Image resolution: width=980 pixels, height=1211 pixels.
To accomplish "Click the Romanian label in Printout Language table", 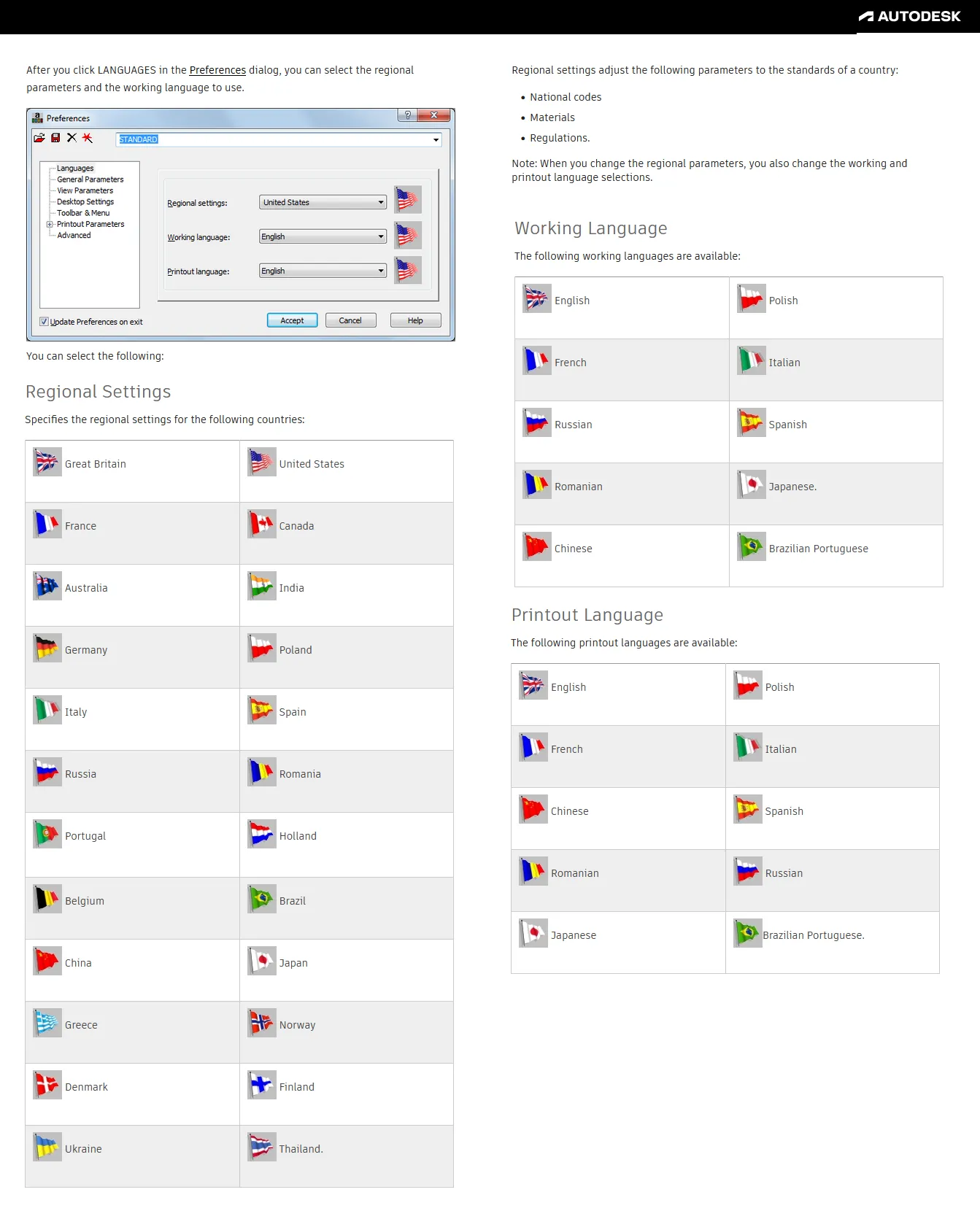I will [575, 873].
